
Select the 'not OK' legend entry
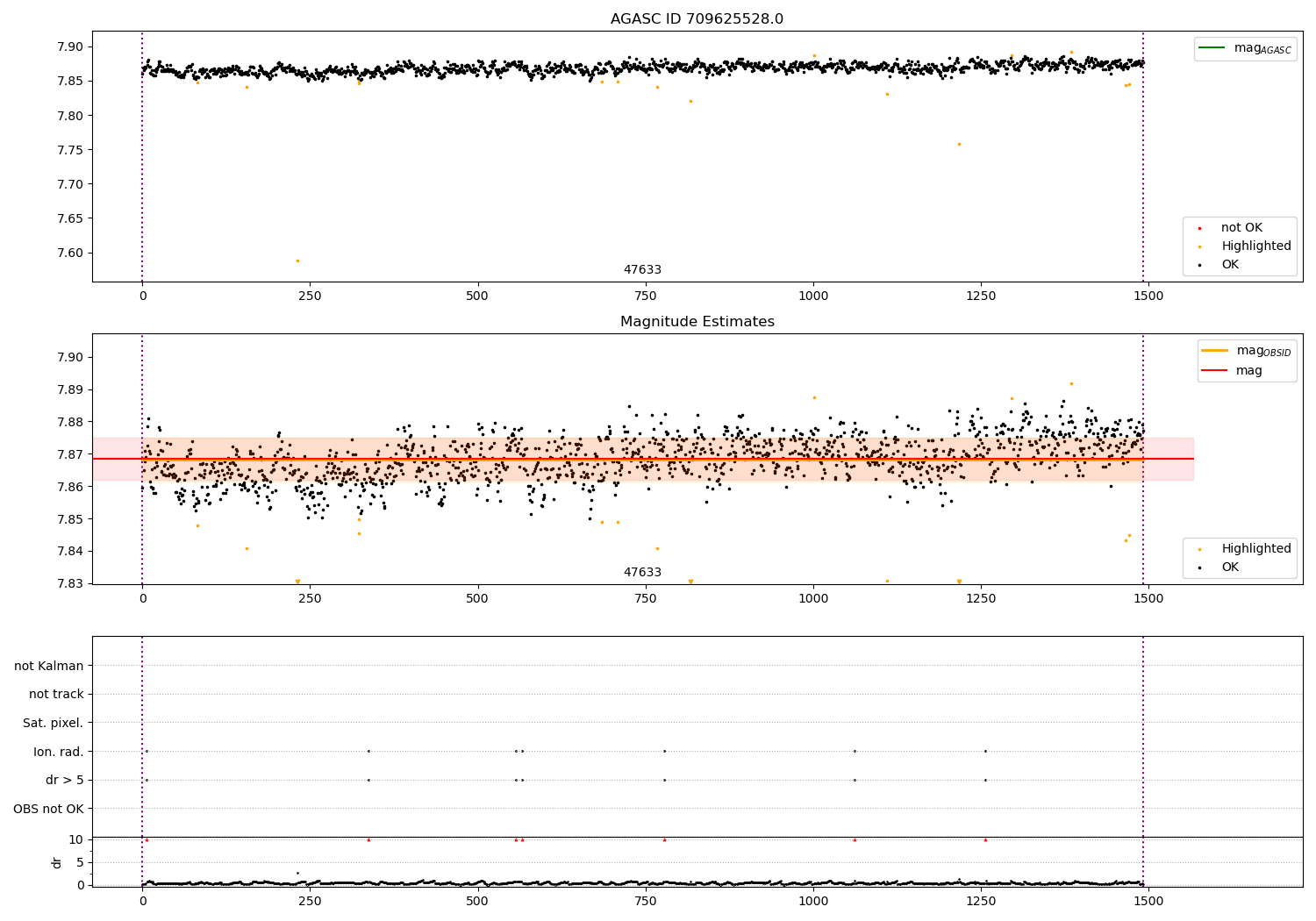tap(1241, 228)
